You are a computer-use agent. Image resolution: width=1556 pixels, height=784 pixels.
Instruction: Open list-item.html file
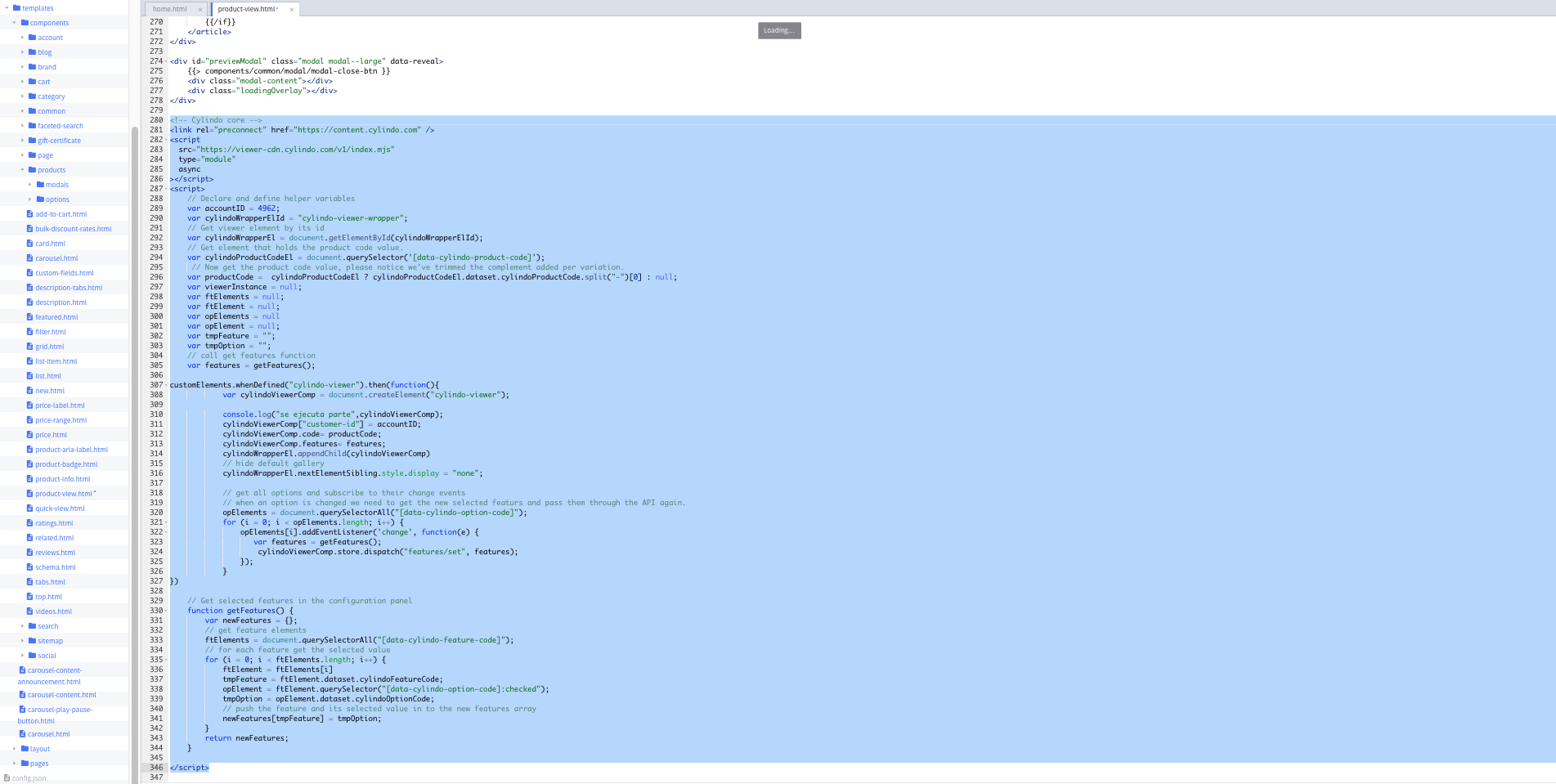coord(56,361)
